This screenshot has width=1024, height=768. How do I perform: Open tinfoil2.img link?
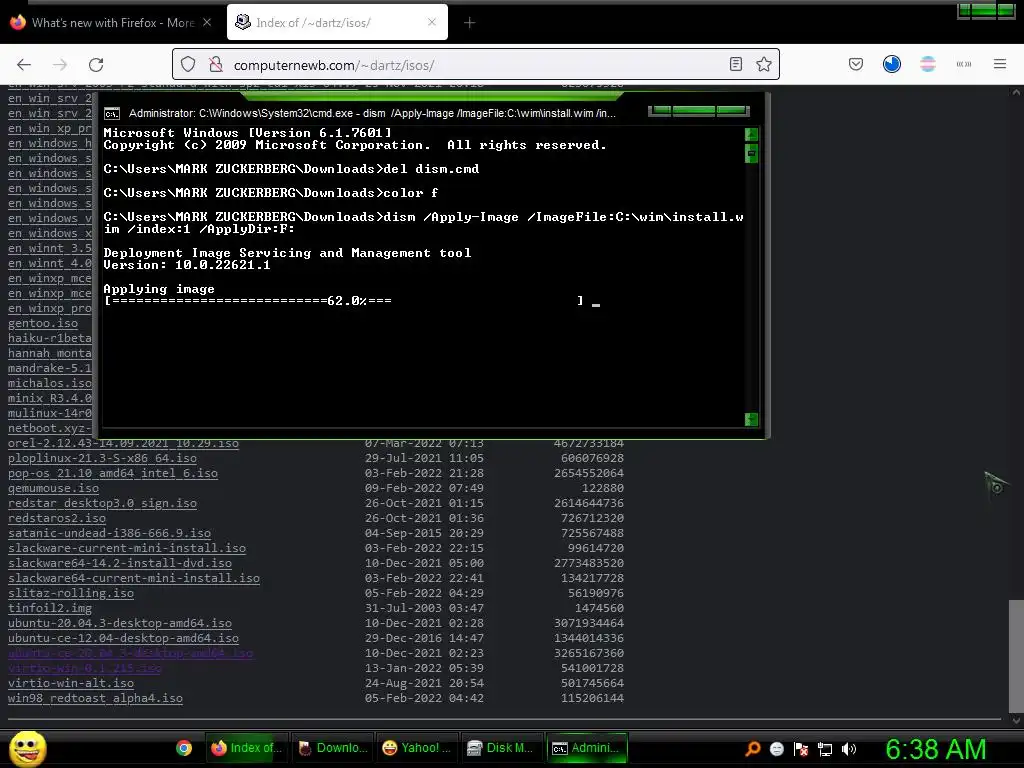coord(50,609)
